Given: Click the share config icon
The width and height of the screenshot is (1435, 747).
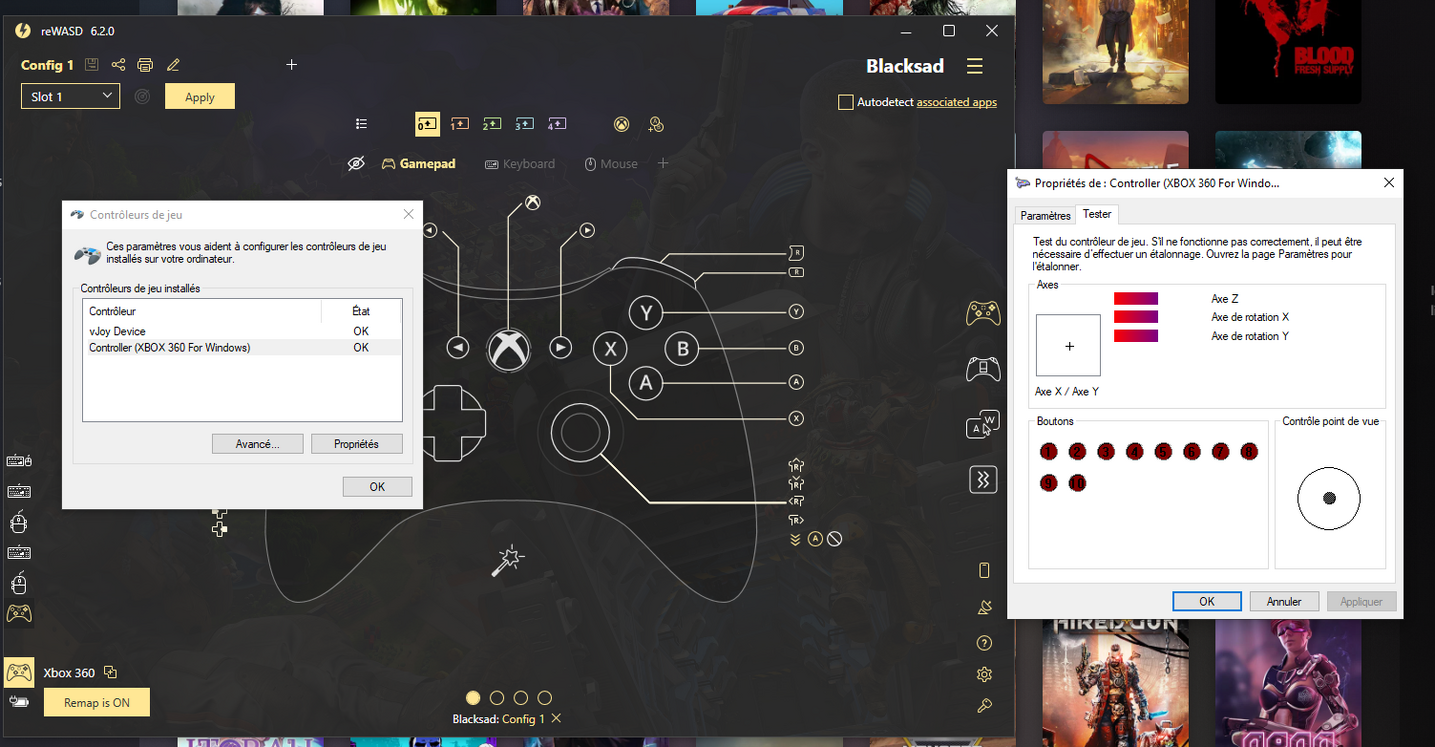Looking at the screenshot, I should pos(118,65).
